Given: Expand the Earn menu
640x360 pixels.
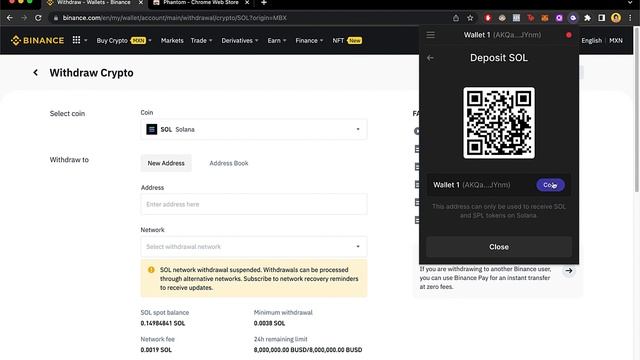Looking at the screenshot, I should tap(277, 40).
